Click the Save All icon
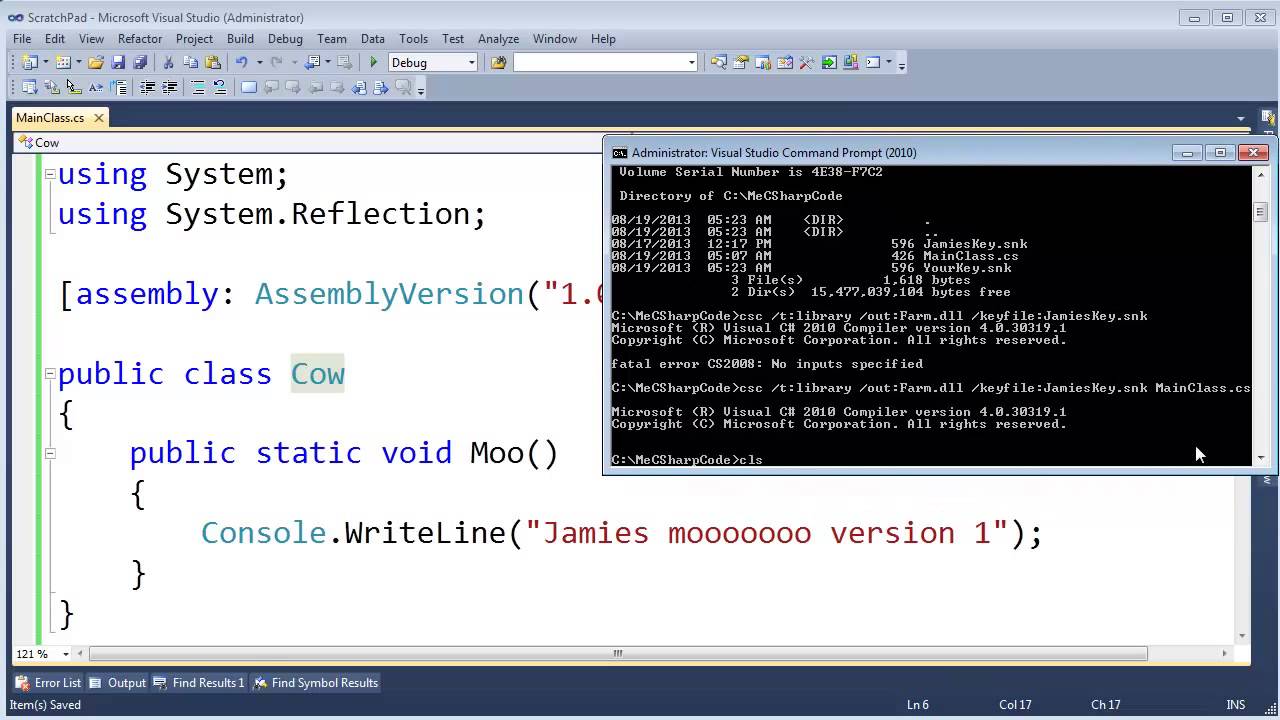 140,62
